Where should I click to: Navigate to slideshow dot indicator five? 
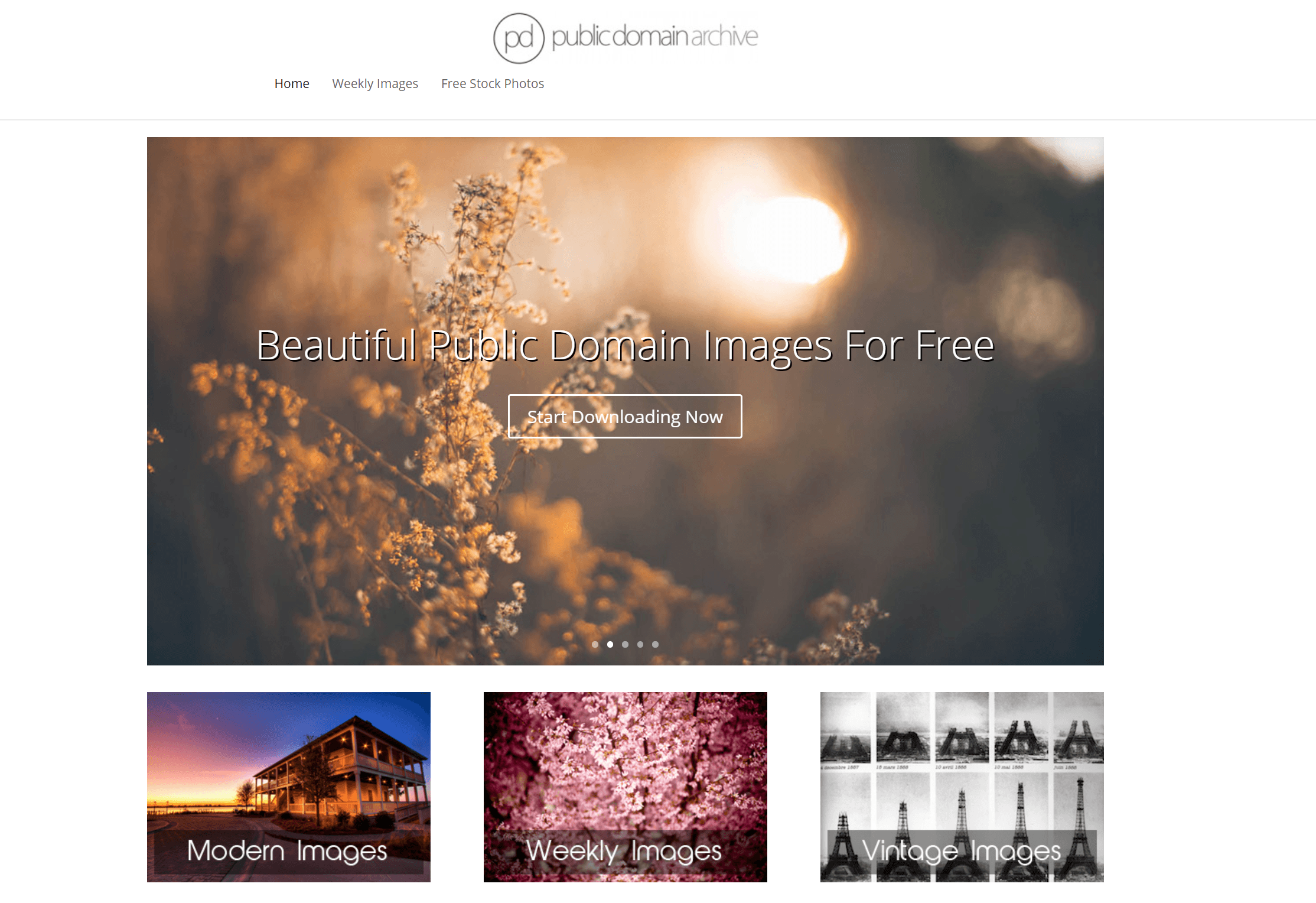pos(655,643)
